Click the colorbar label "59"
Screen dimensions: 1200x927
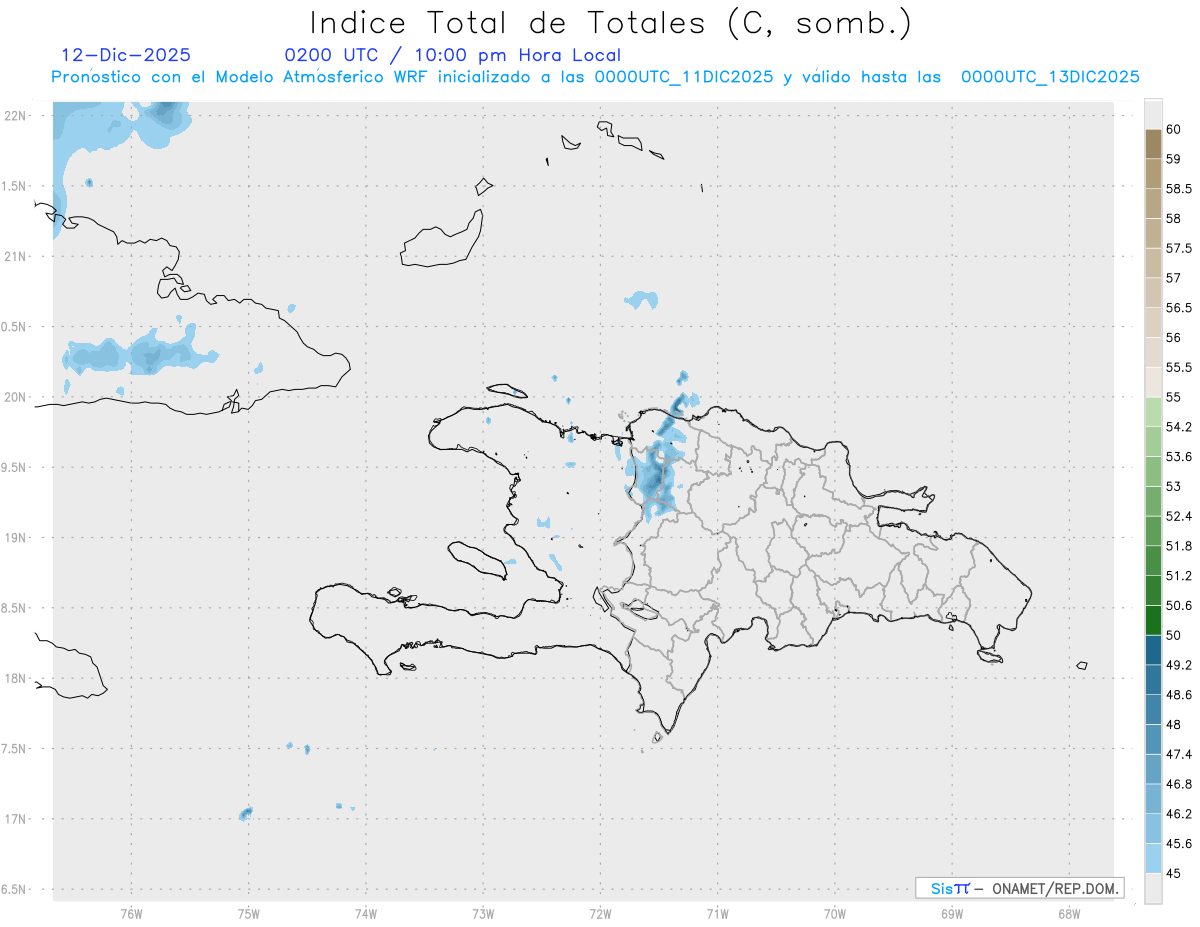coord(1174,159)
